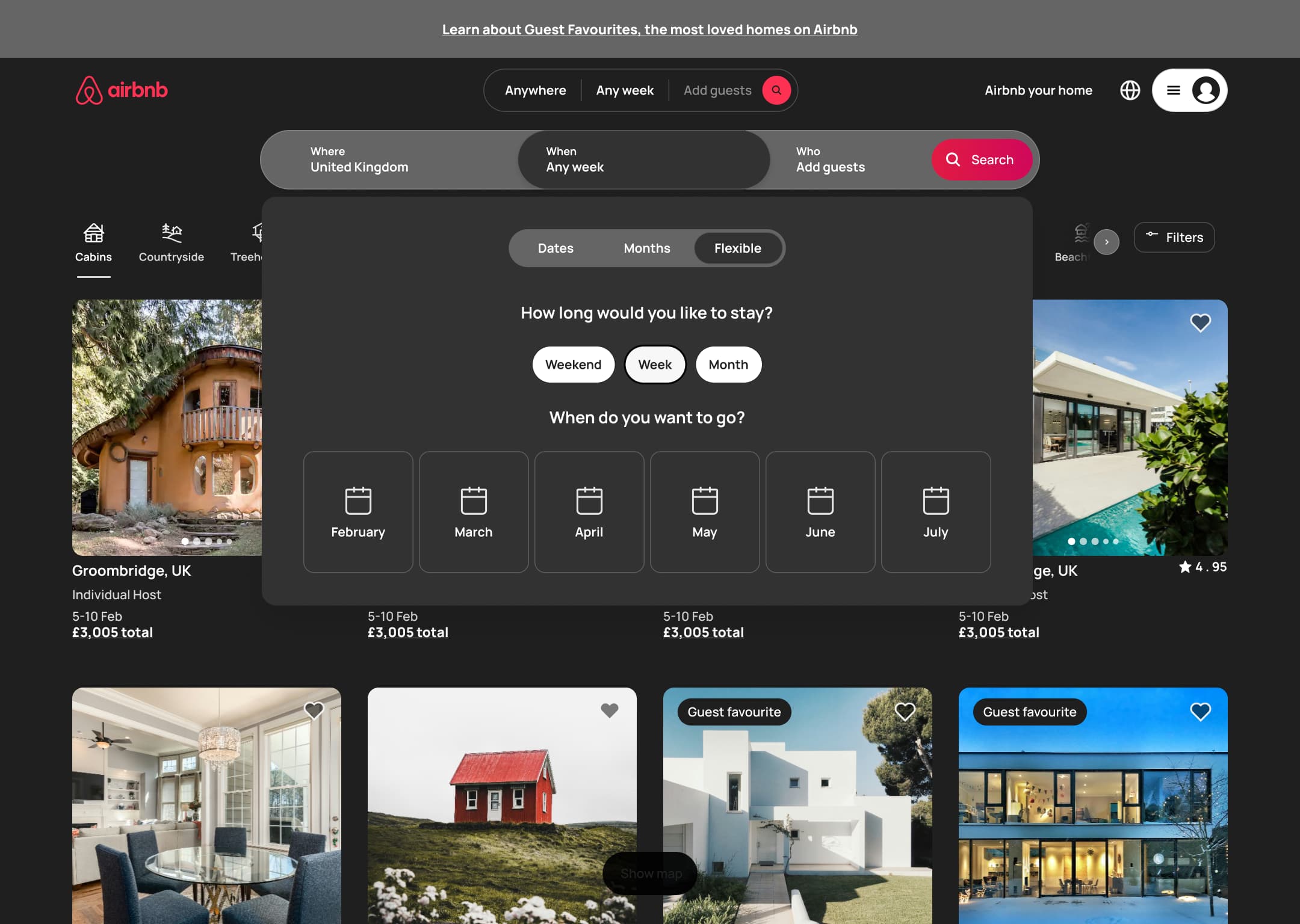Screen dimensions: 1300x924
Task: Choose the April calendar card
Action: (589, 512)
